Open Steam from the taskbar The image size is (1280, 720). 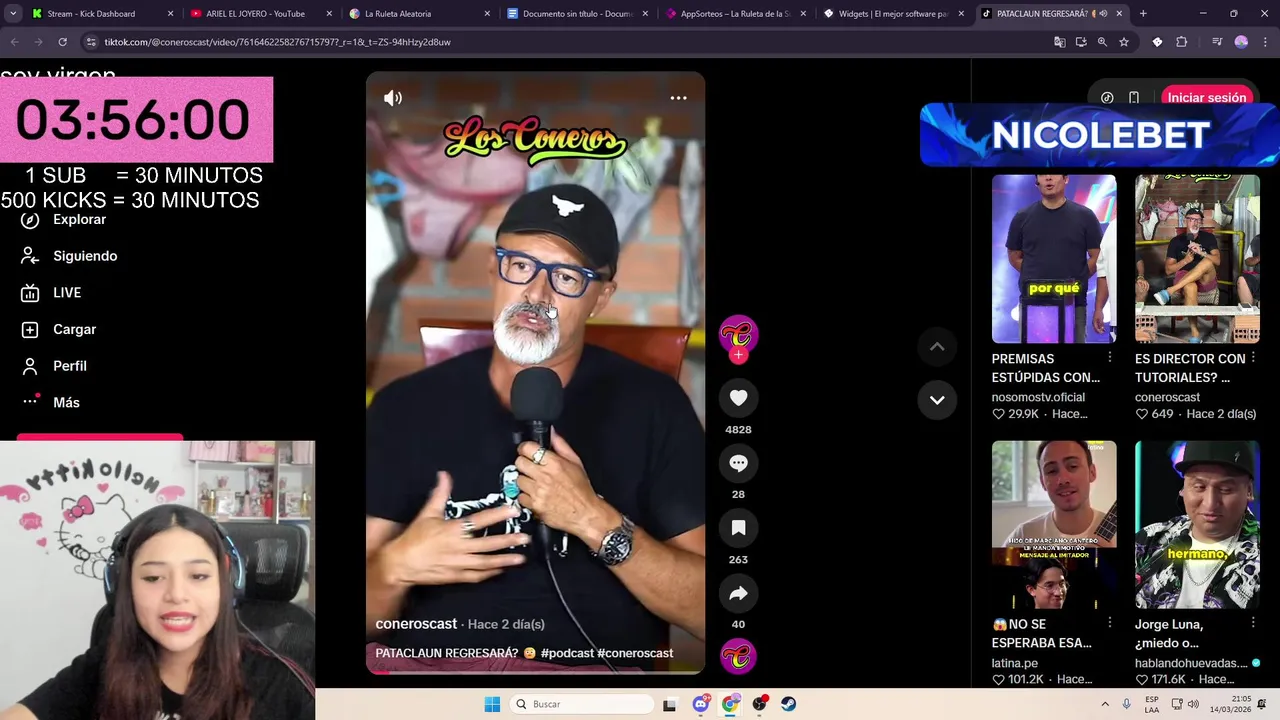point(789,704)
